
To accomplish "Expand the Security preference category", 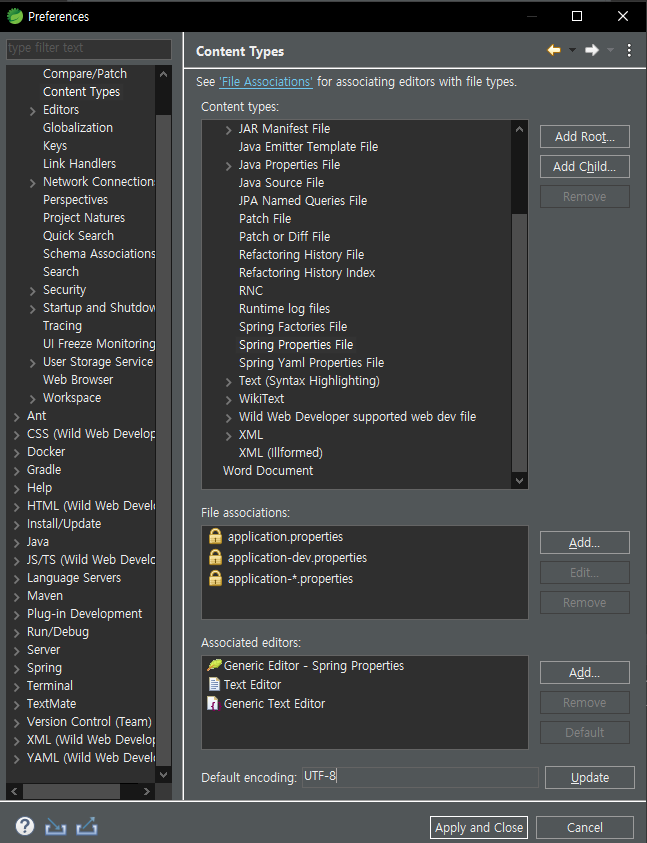I will 33,291.
